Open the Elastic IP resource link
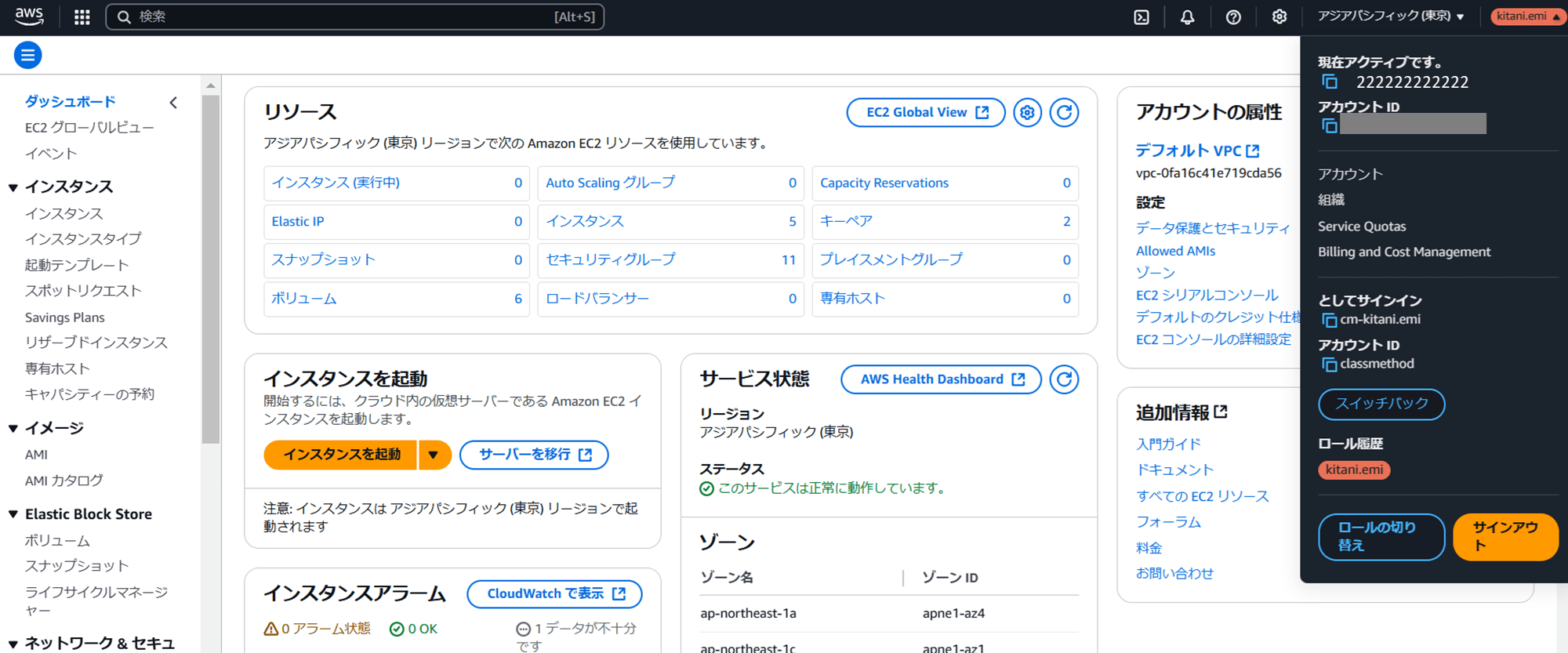The height and width of the screenshot is (653, 1568). (x=298, y=221)
